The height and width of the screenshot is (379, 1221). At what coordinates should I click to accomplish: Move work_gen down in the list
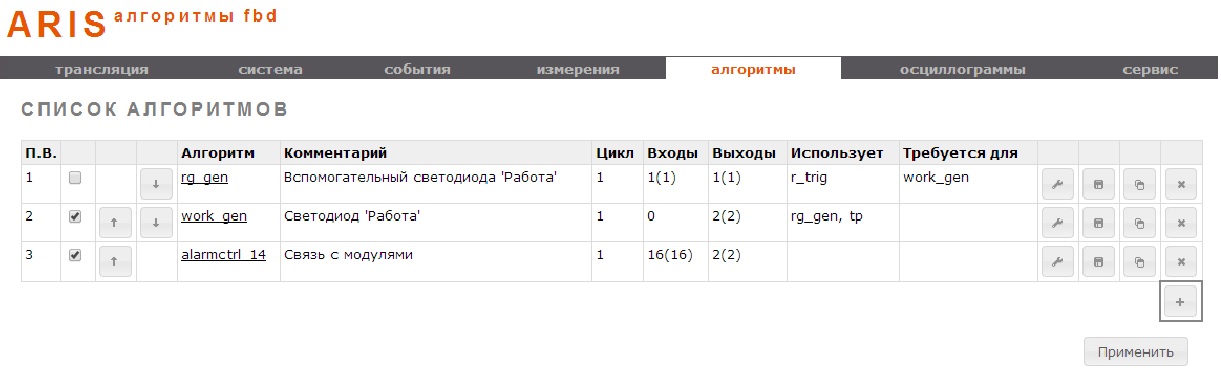156,223
